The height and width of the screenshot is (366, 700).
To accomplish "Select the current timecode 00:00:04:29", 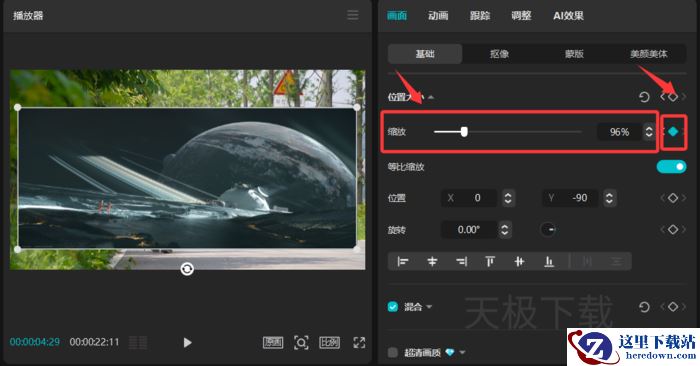I will (35, 342).
